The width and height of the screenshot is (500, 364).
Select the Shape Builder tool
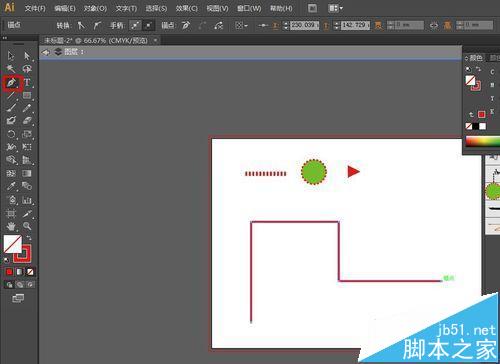click(11, 160)
